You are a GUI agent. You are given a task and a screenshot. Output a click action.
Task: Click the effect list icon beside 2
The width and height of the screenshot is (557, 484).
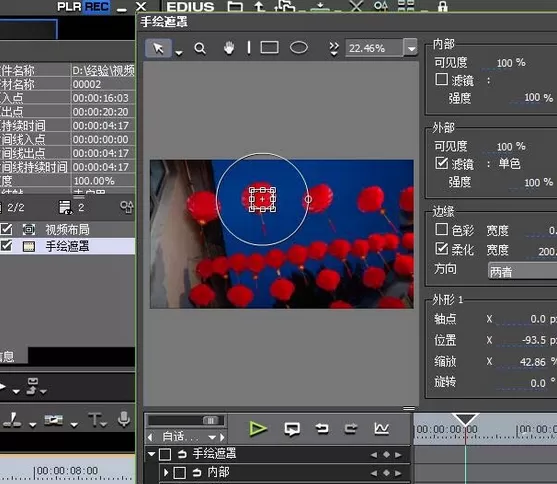click(x=65, y=208)
